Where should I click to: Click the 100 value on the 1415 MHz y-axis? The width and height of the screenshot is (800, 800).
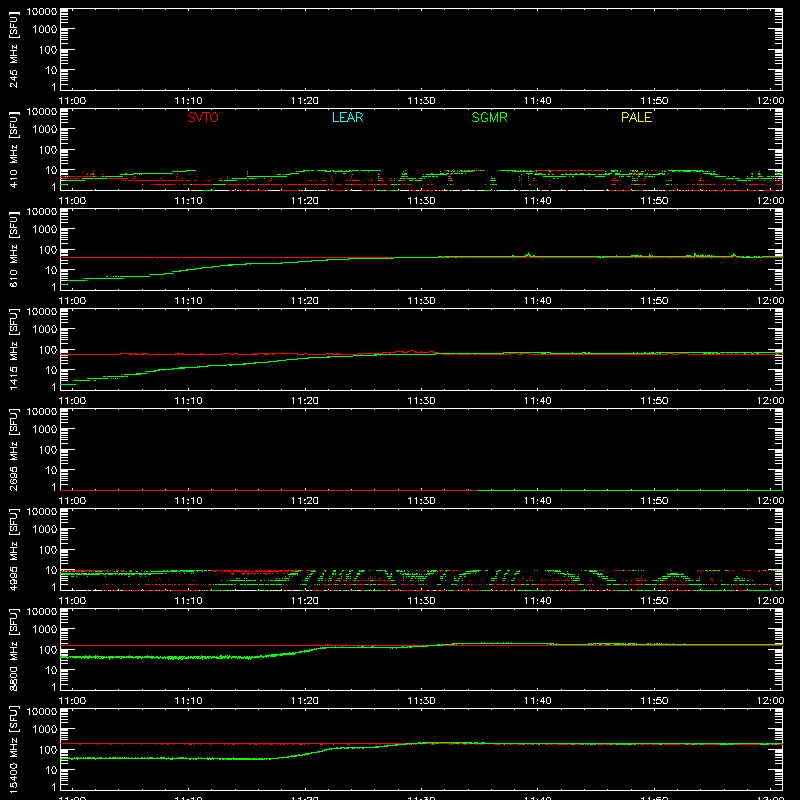(48, 350)
